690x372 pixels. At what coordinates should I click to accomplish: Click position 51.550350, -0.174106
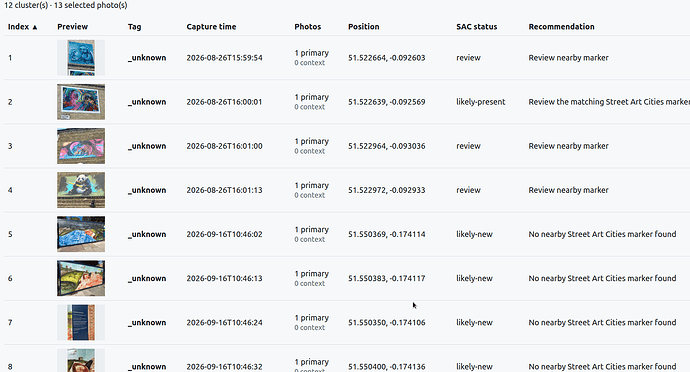[x=387, y=322]
